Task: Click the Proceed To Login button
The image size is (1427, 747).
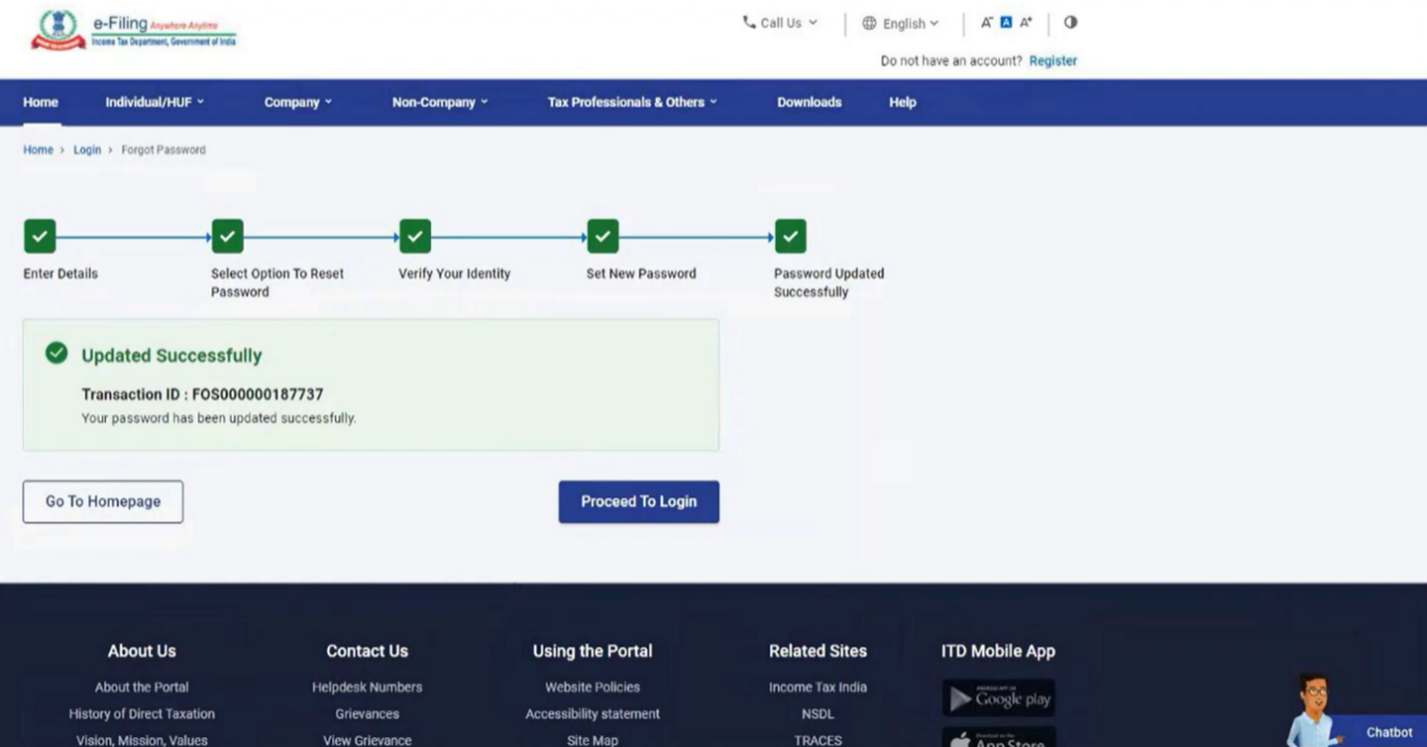Action: [x=638, y=502]
